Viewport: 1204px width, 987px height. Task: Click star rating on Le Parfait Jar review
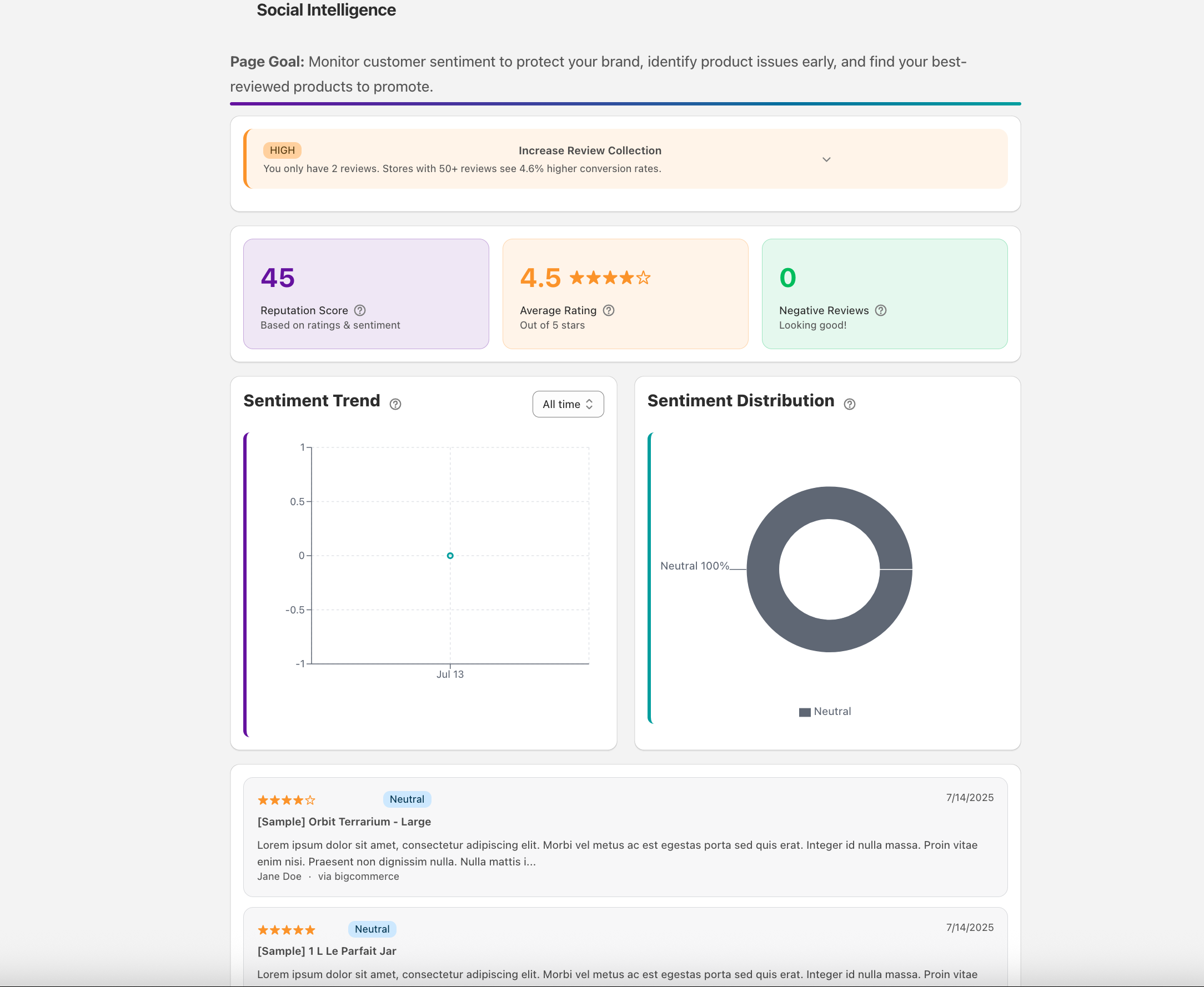[x=286, y=930]
